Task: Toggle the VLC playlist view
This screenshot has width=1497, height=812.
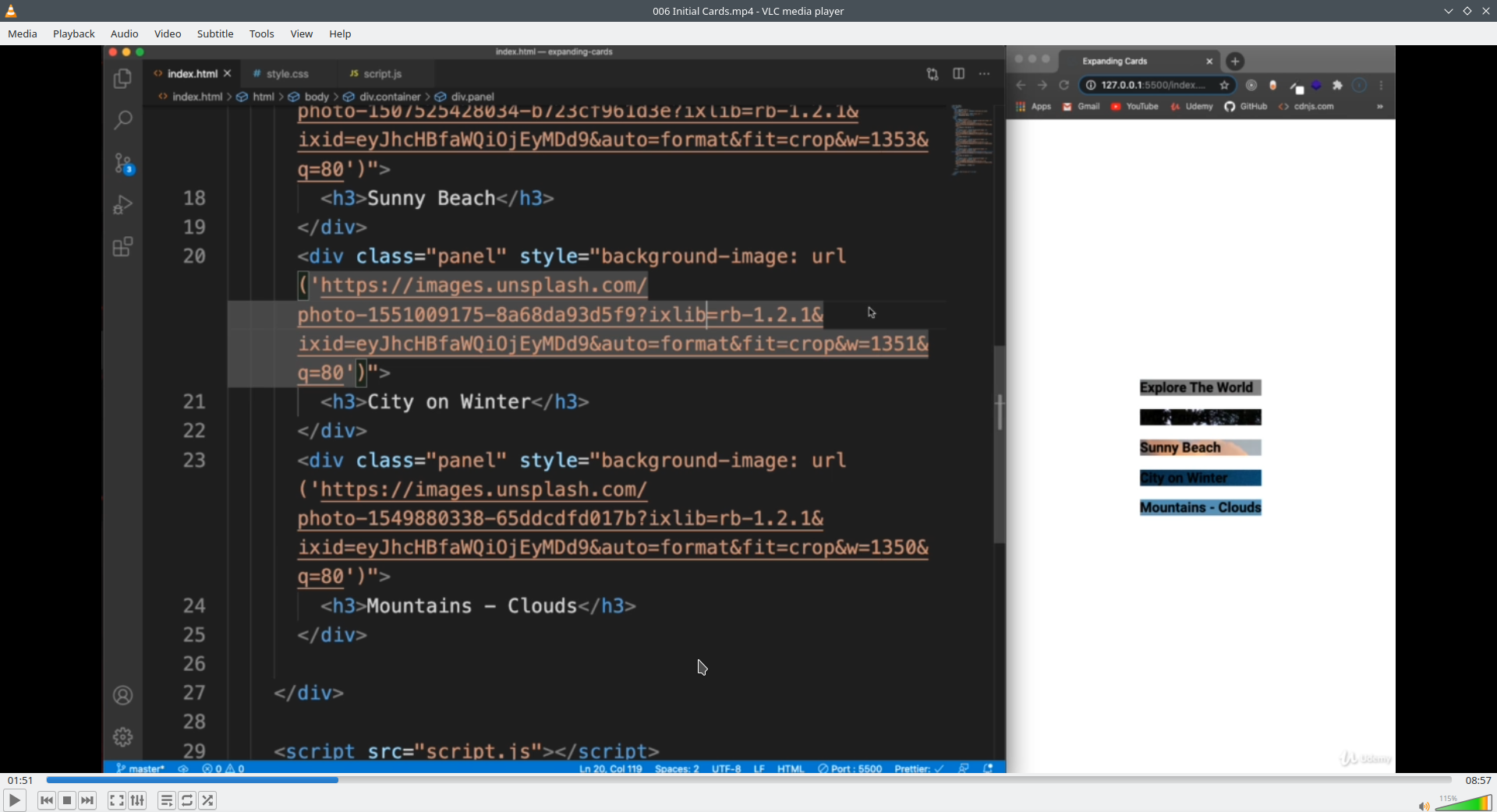Action: click(x=167, y=800)
